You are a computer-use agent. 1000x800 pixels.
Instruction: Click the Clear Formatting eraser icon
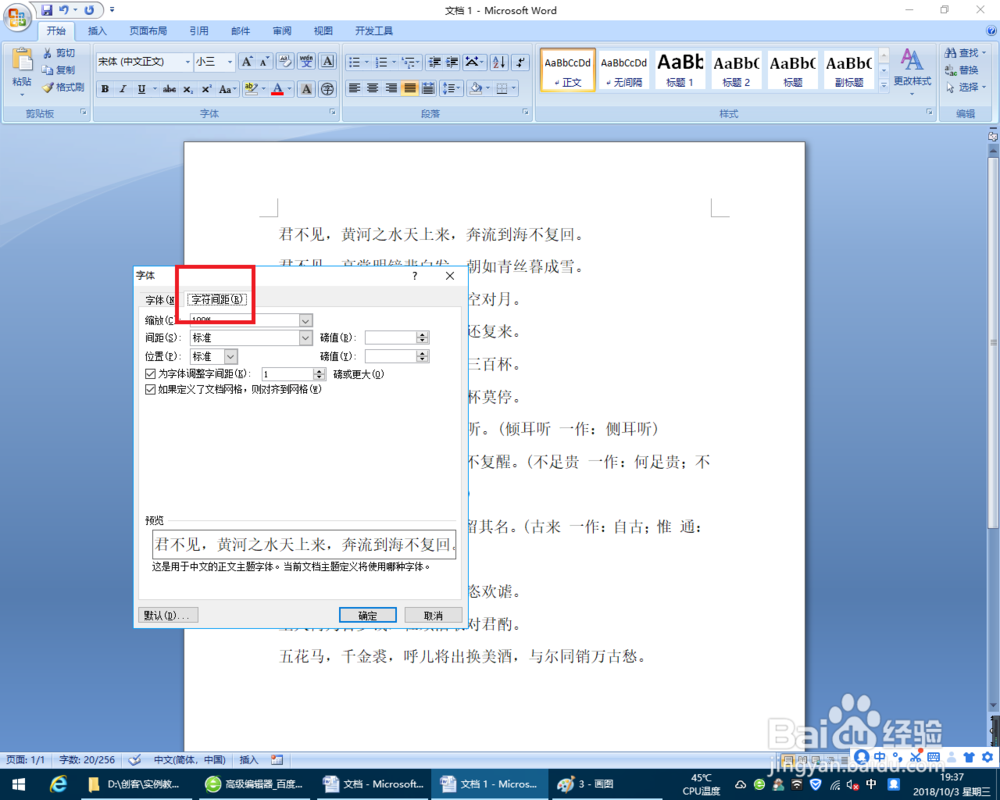[286, 62]
